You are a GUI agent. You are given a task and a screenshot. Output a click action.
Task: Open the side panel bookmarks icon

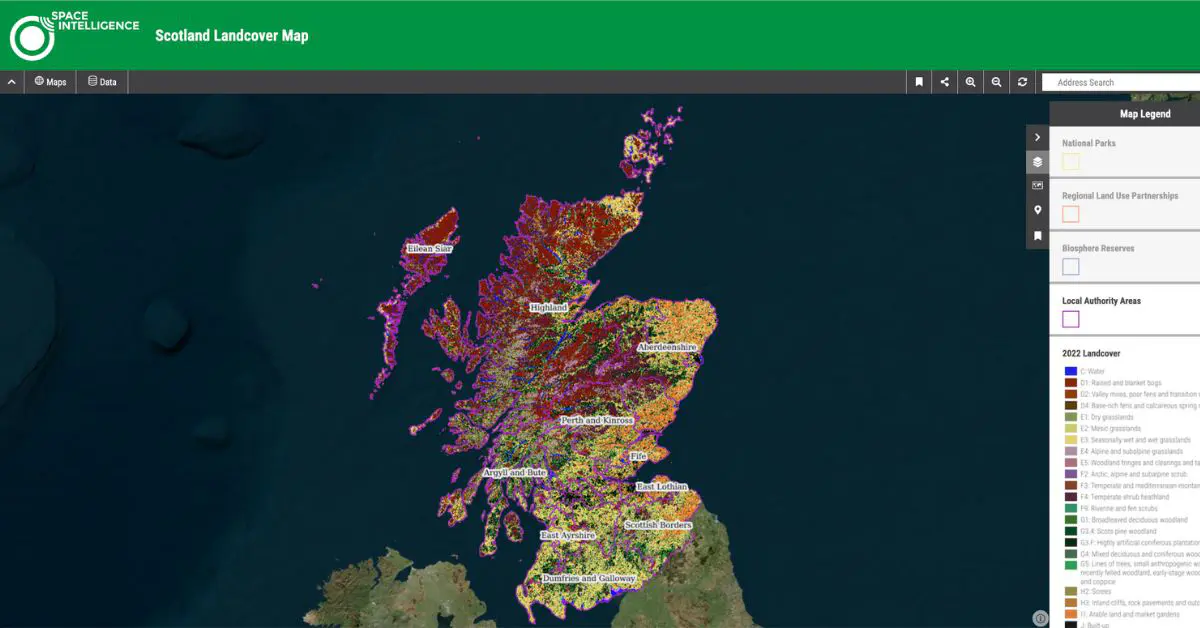(x=1038, y=236)
